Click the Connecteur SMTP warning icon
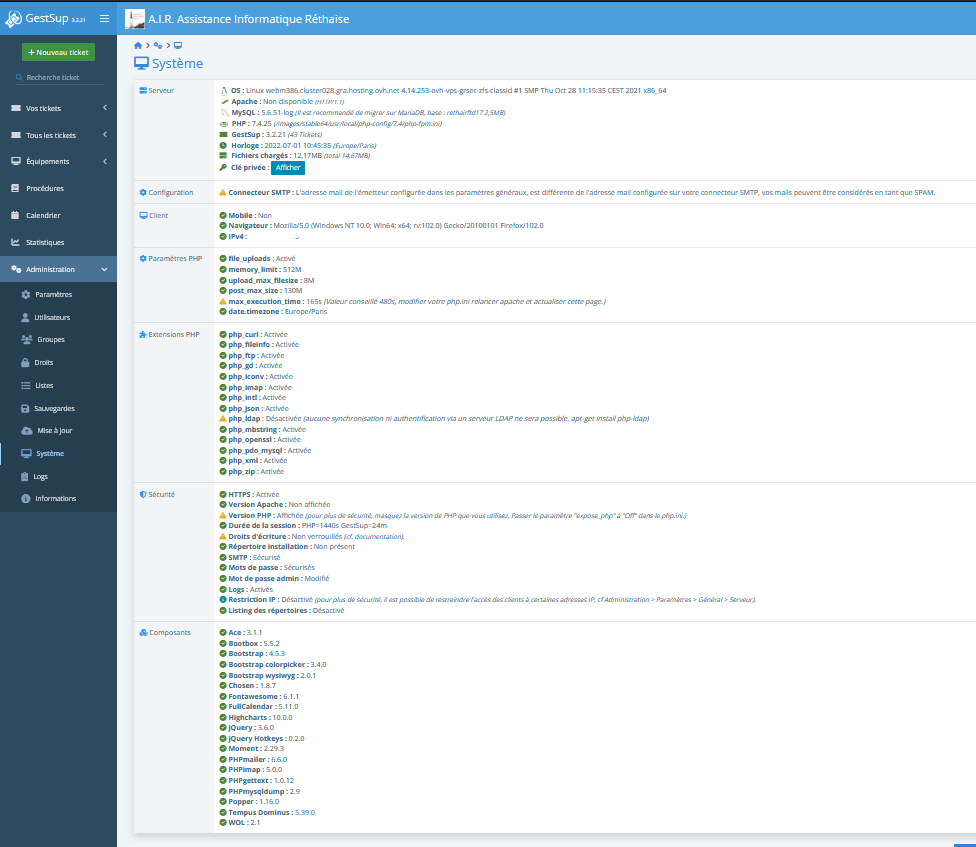 (x=223, y=192)
